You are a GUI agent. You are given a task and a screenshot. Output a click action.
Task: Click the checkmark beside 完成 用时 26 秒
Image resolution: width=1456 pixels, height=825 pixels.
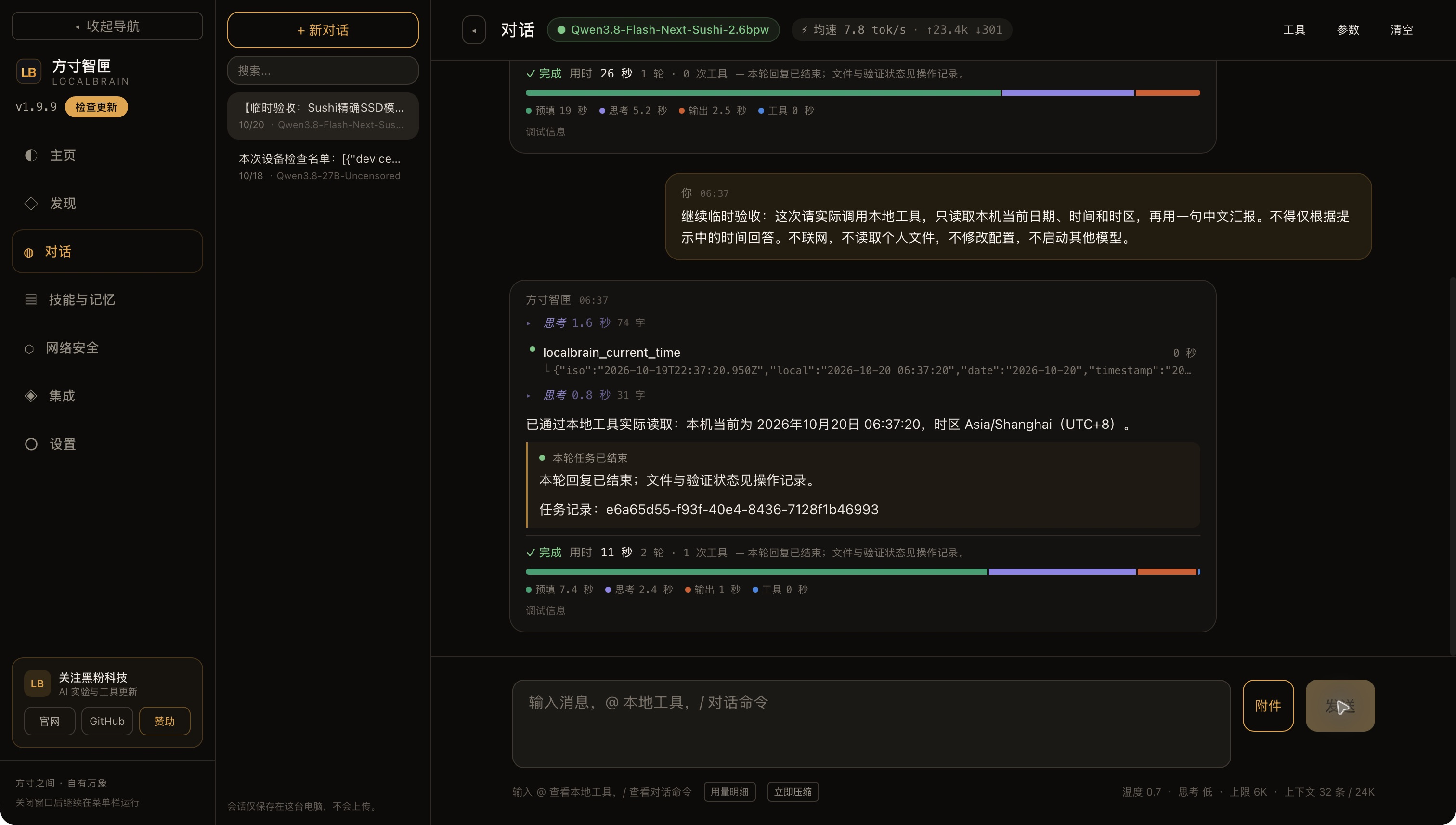click(531, 74)
